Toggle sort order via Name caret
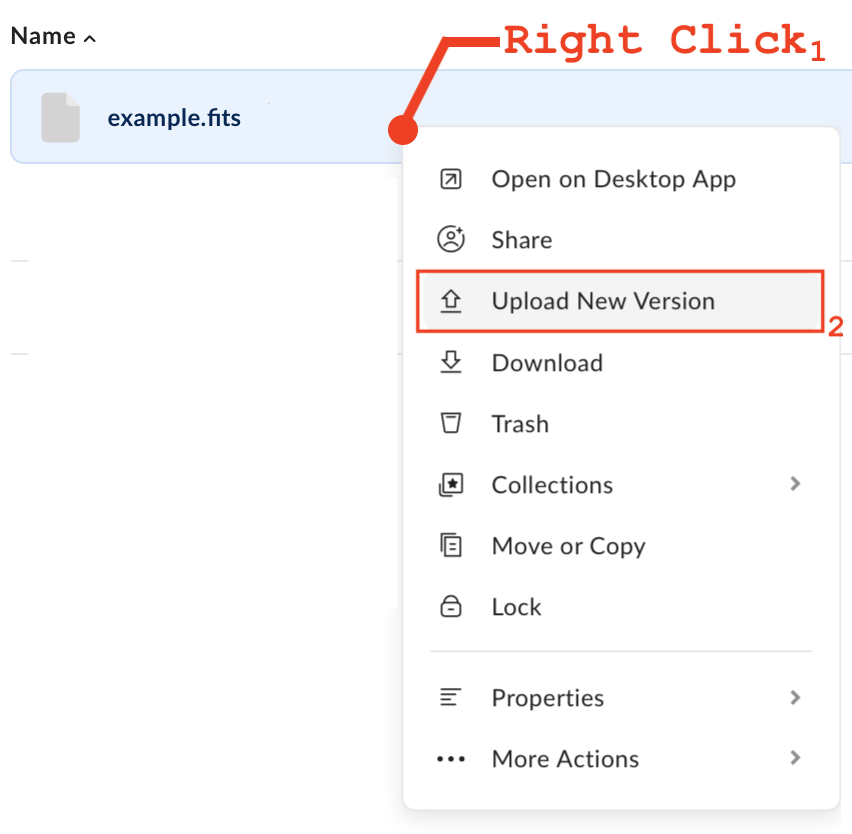 pyautogui.click(x=90, y=38)
